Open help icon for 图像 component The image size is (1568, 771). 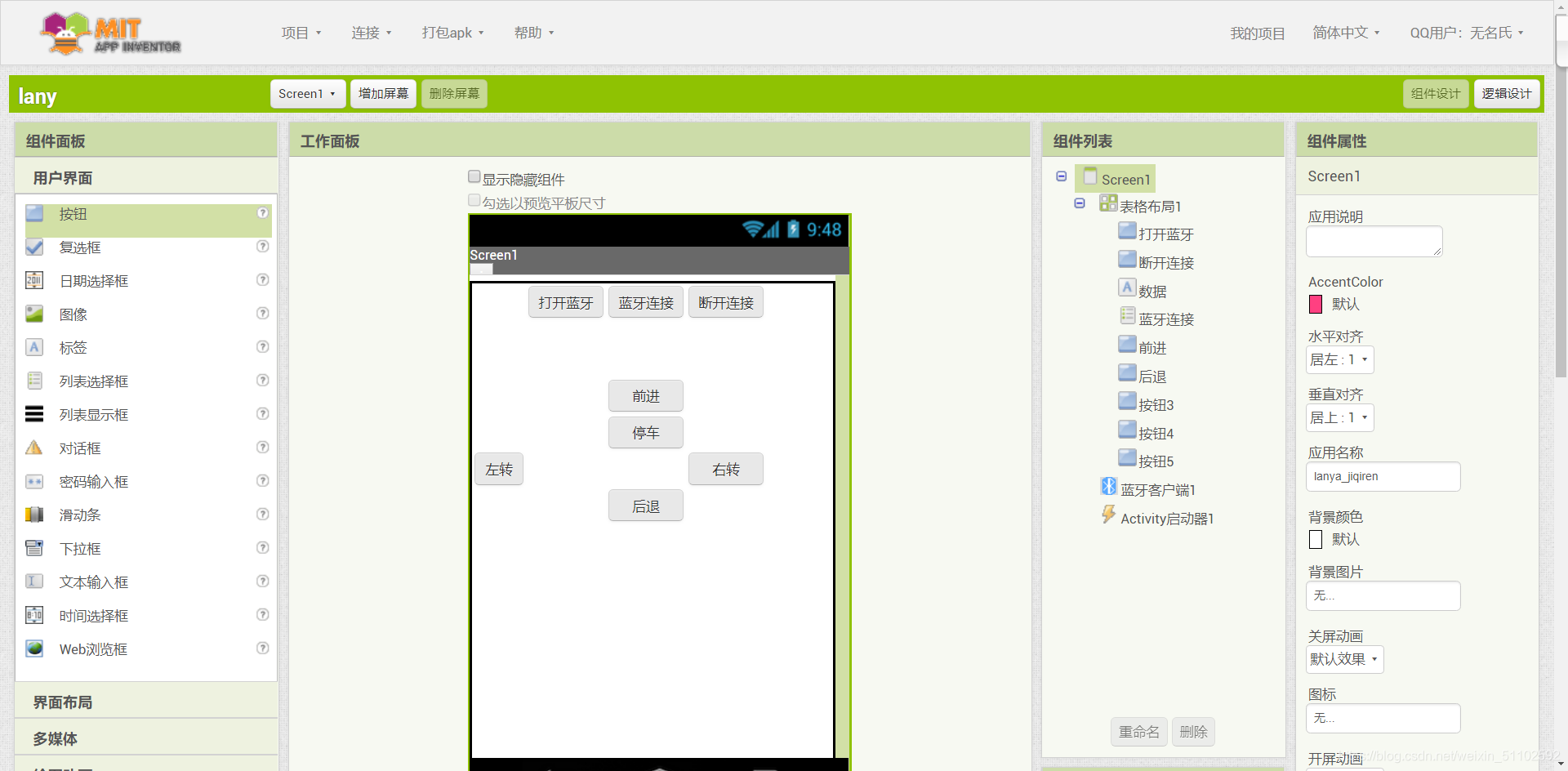click(x=263, y=314)
